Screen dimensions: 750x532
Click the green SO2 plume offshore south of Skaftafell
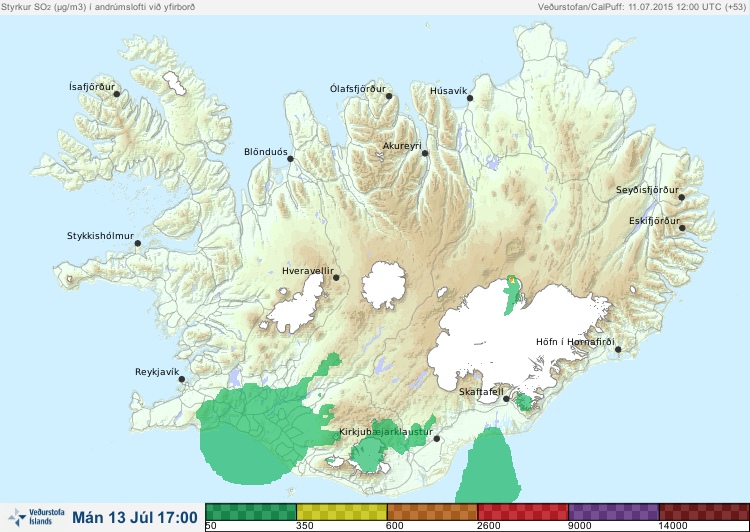point(489,466)
